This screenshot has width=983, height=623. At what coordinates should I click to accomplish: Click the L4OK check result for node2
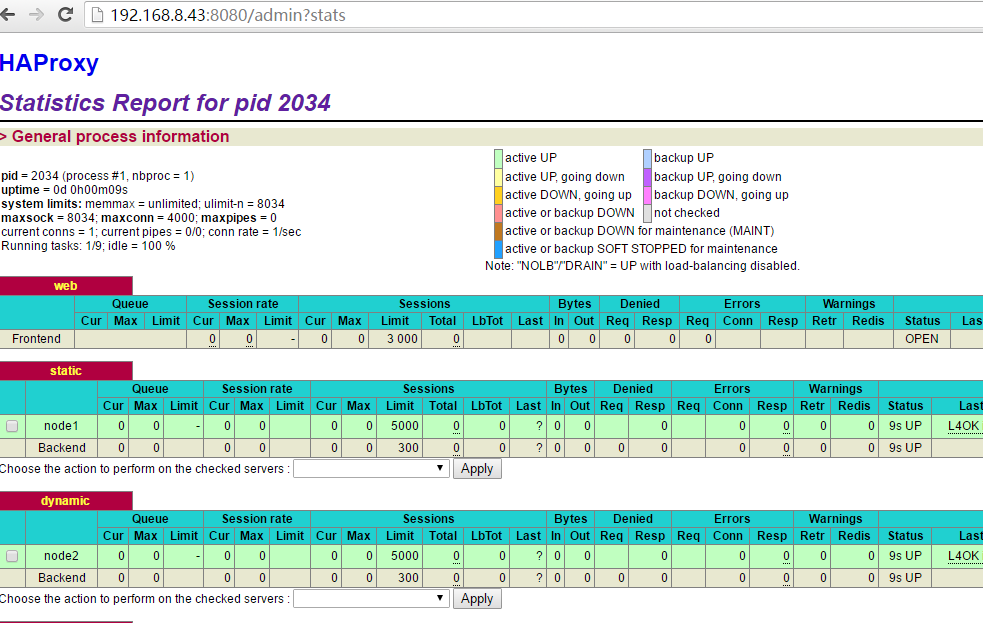(964, 556)
